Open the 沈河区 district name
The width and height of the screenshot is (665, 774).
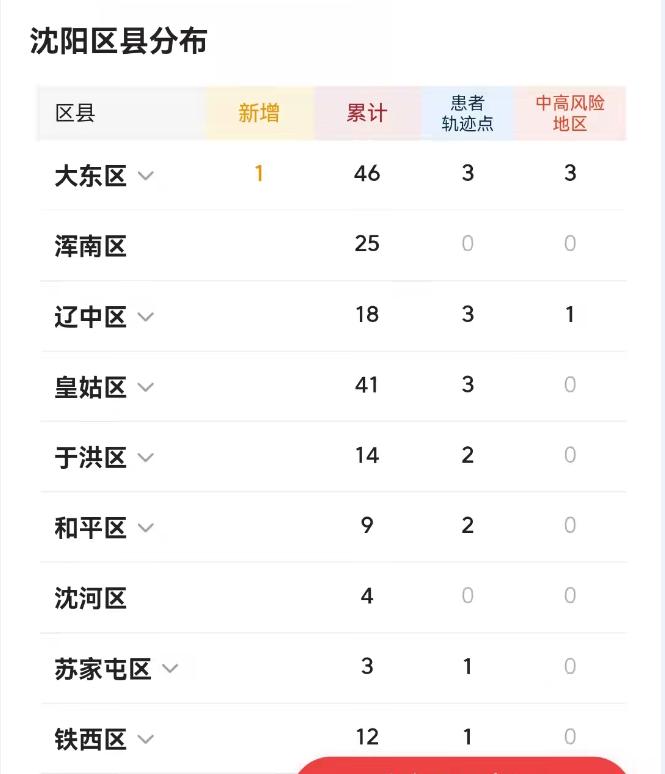(91, 598)
